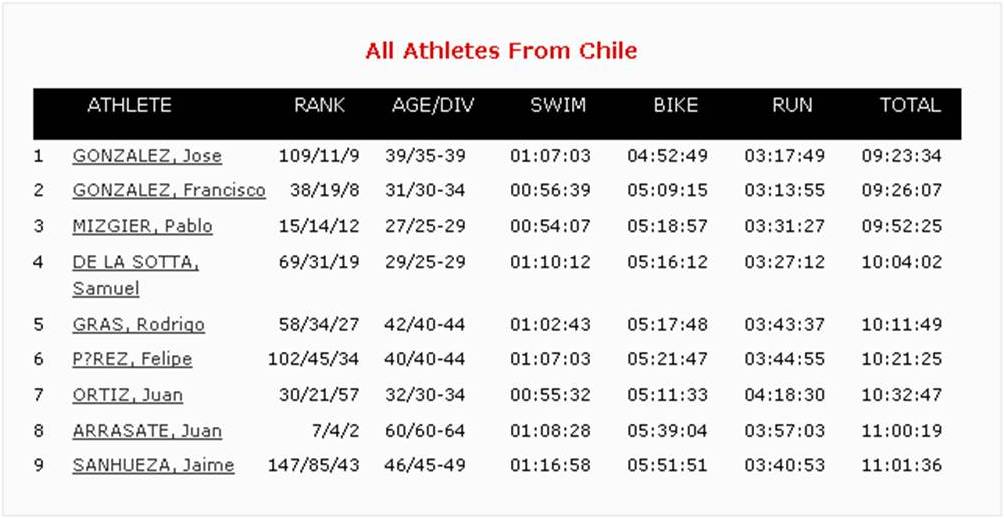This screenshot has height=518, width=1004.
Task: Click swim time 00:54:07 in Mizgier row
Action: click(550, 227)
